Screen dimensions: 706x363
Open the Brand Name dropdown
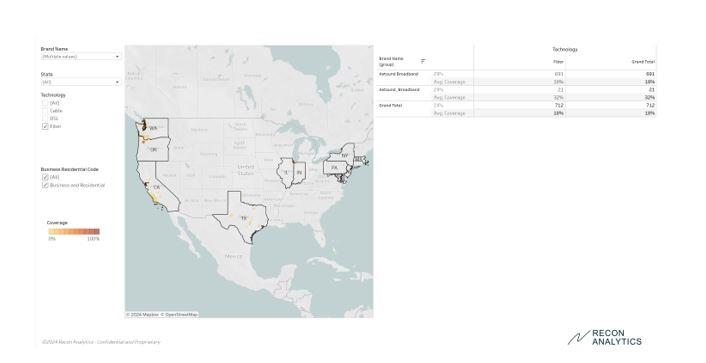81,57
